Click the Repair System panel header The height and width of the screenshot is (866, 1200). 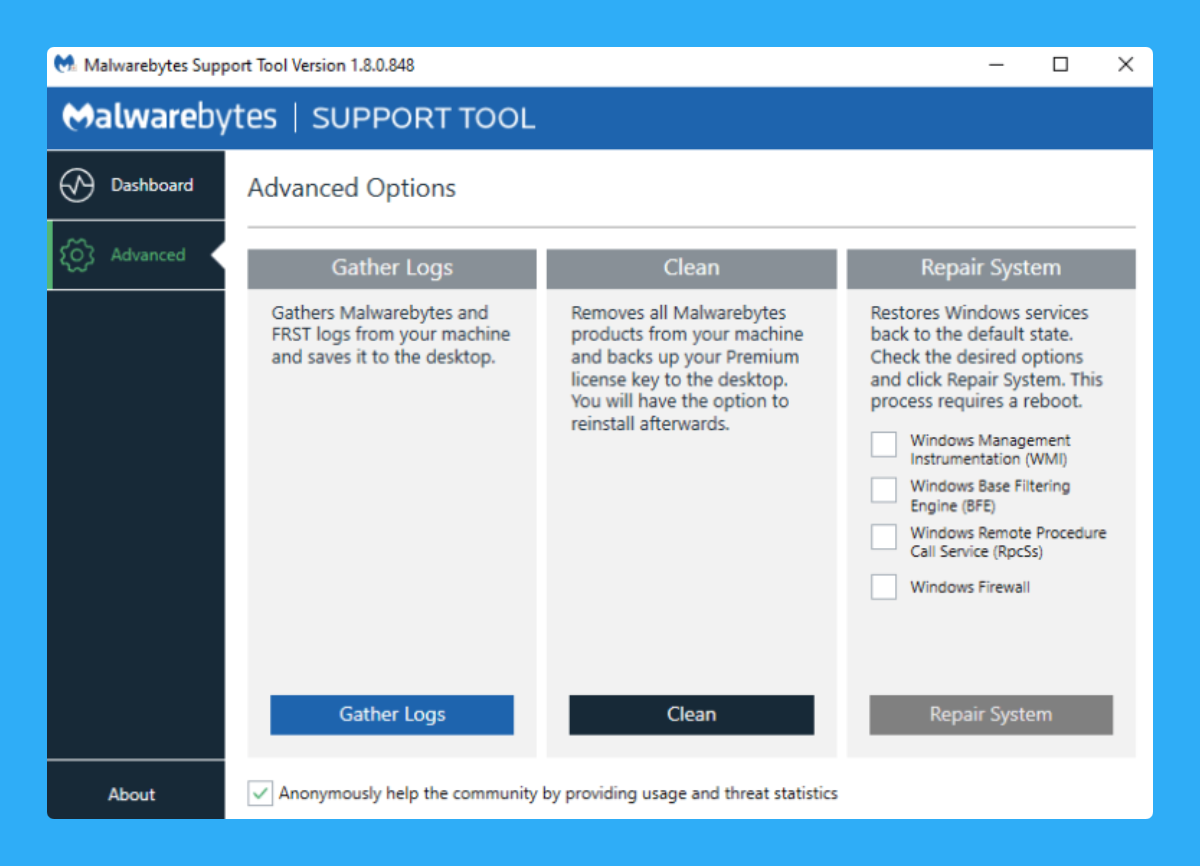point(991,268)
